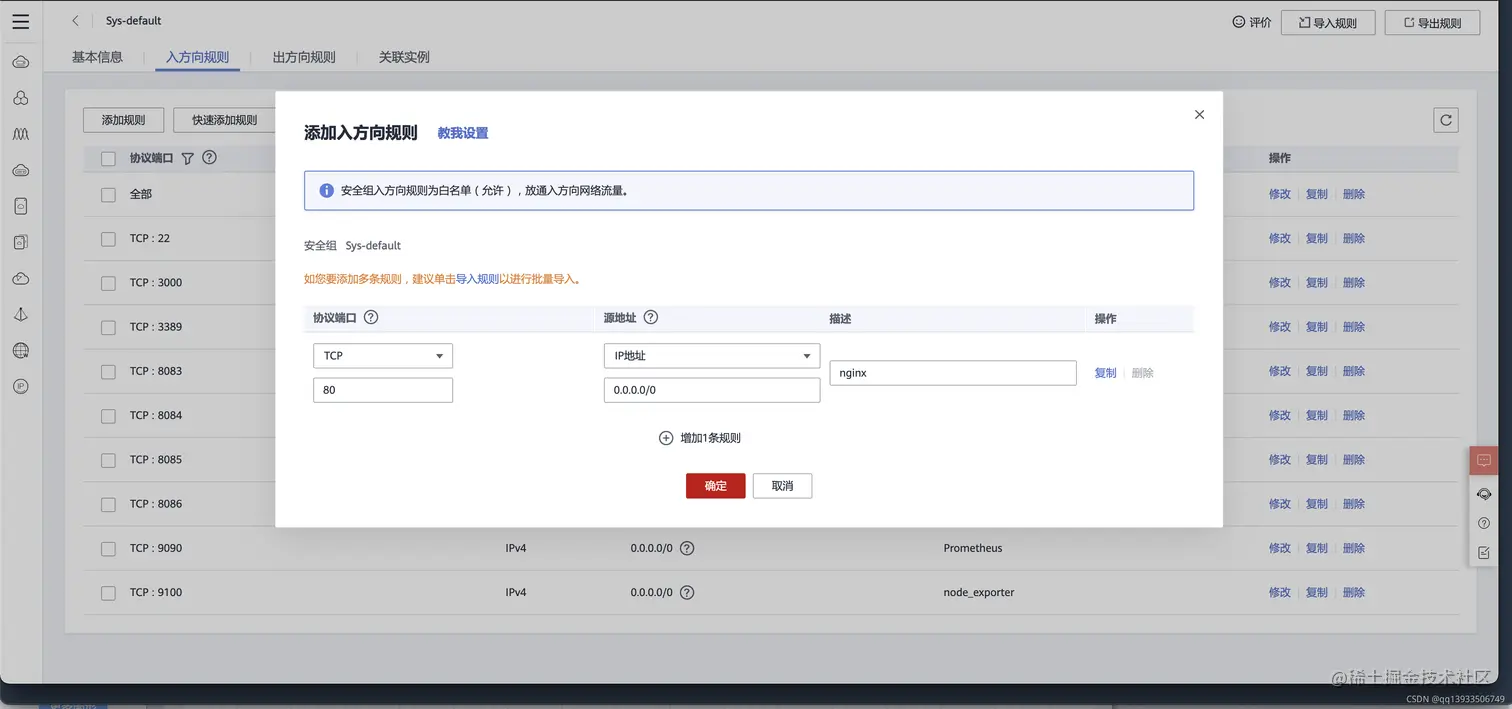This screenshot has height=709, width=1512.
Task: Click the filter icon beside 协议端口 column
Action: pyautogui.click(x=187, y=158)
